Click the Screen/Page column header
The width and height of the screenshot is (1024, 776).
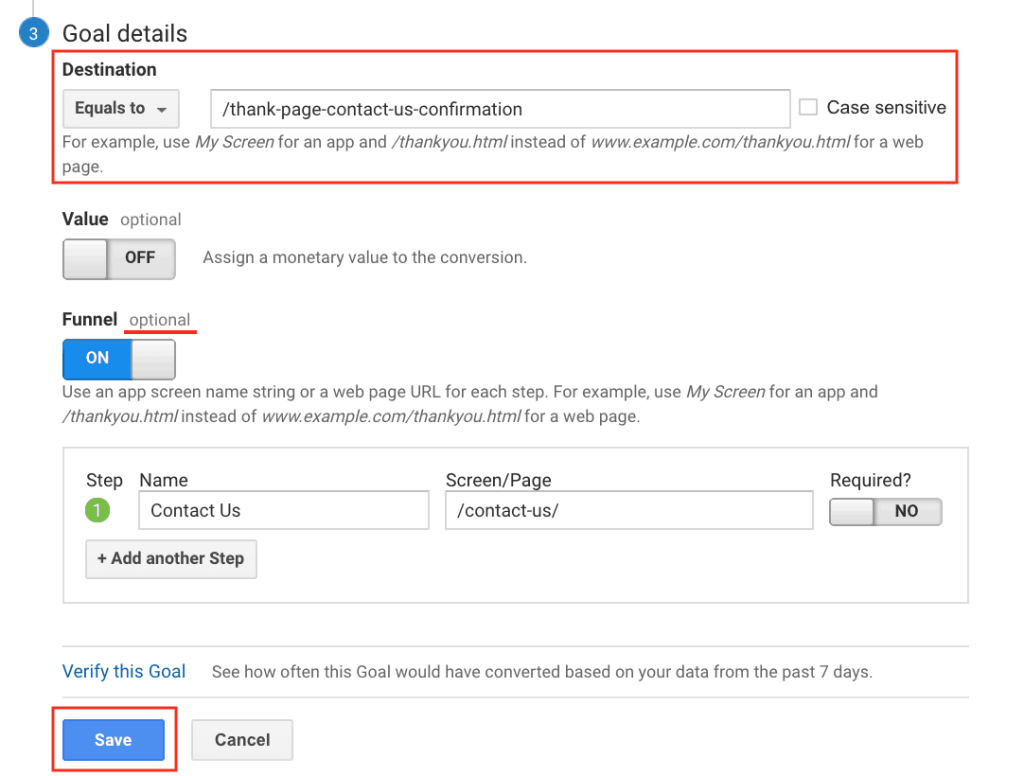[498, 480]
